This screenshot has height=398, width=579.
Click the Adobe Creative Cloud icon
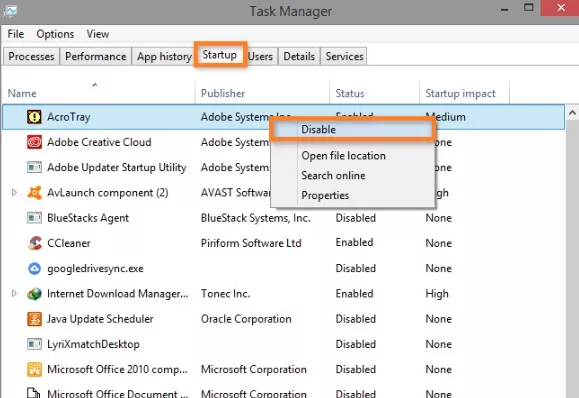[34, 142]
